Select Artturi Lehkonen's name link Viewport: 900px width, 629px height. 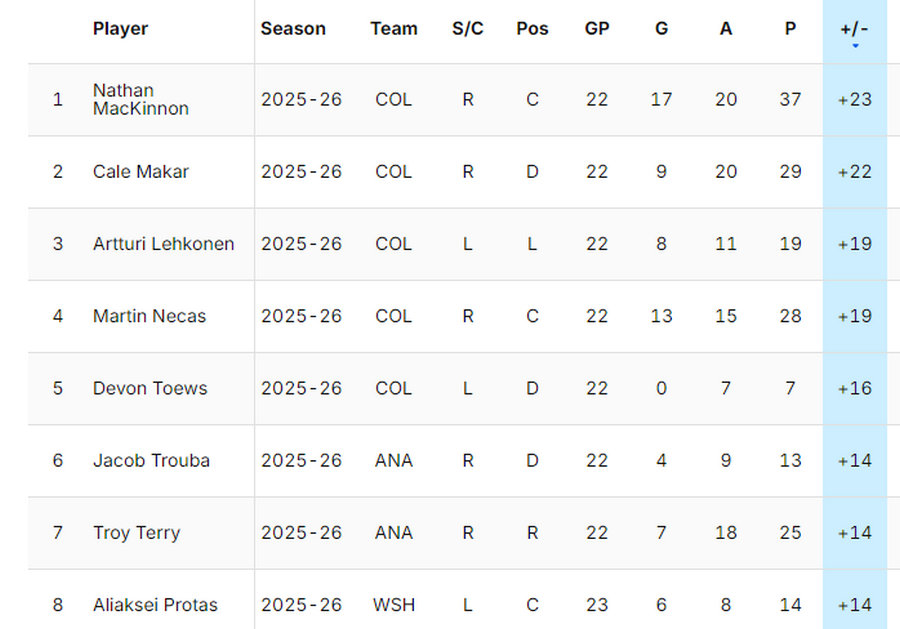click(163, 244)
